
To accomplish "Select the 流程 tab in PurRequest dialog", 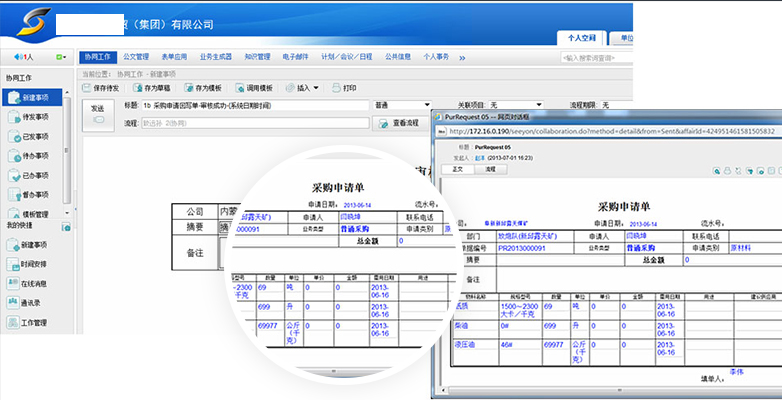I will 489,170.
